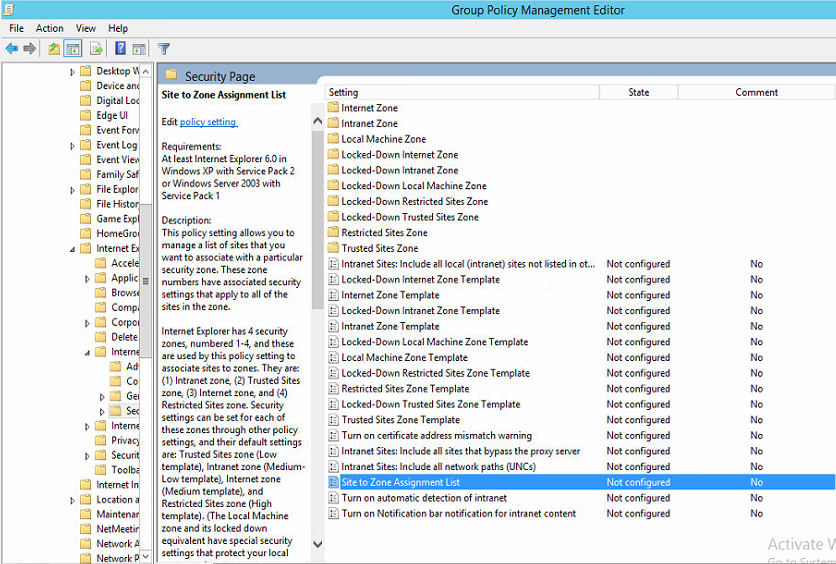The image size is (836, 564).
Task: Click folder icon beside HomeGroup tree node
Action: tap(86, 233)
